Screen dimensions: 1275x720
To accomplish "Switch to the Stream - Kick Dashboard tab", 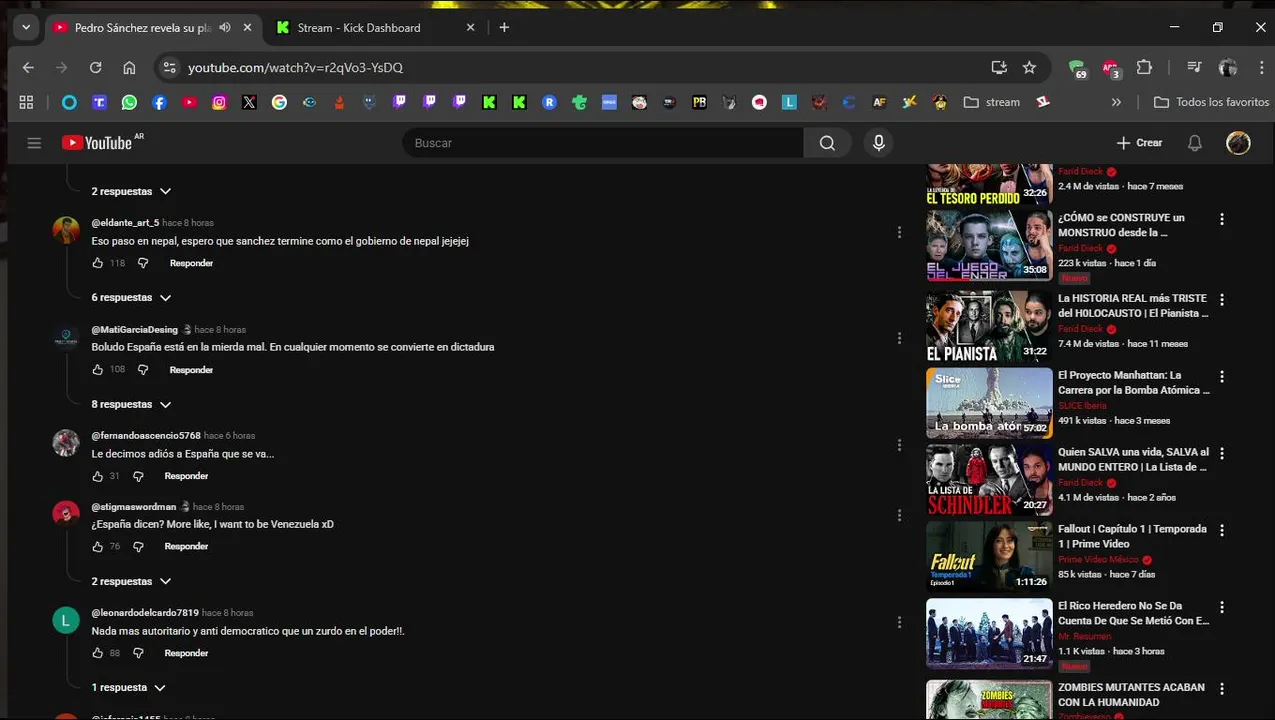I will 374,28.
